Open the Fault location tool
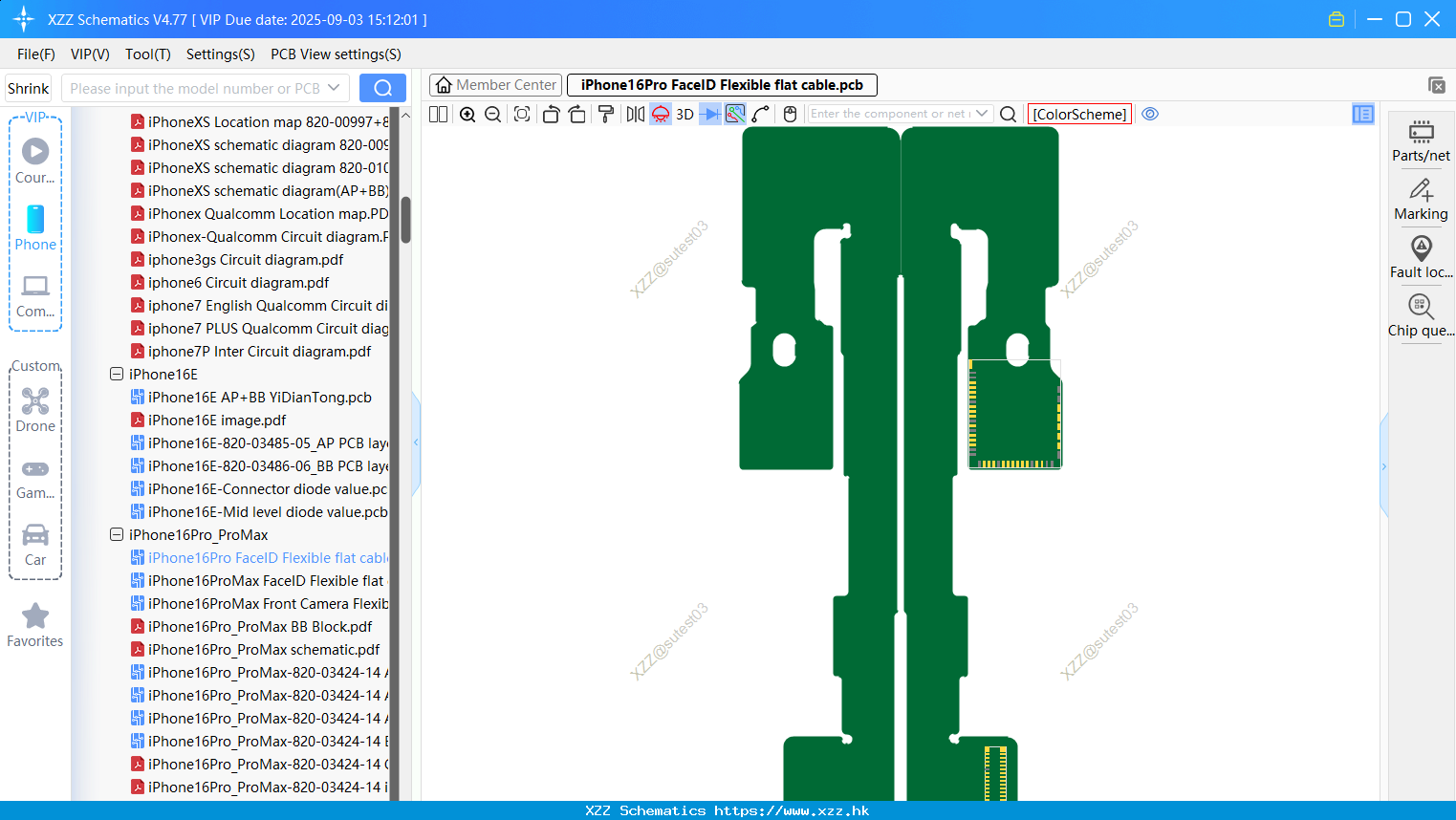 pyautogui.click(x=1421, y=257)
